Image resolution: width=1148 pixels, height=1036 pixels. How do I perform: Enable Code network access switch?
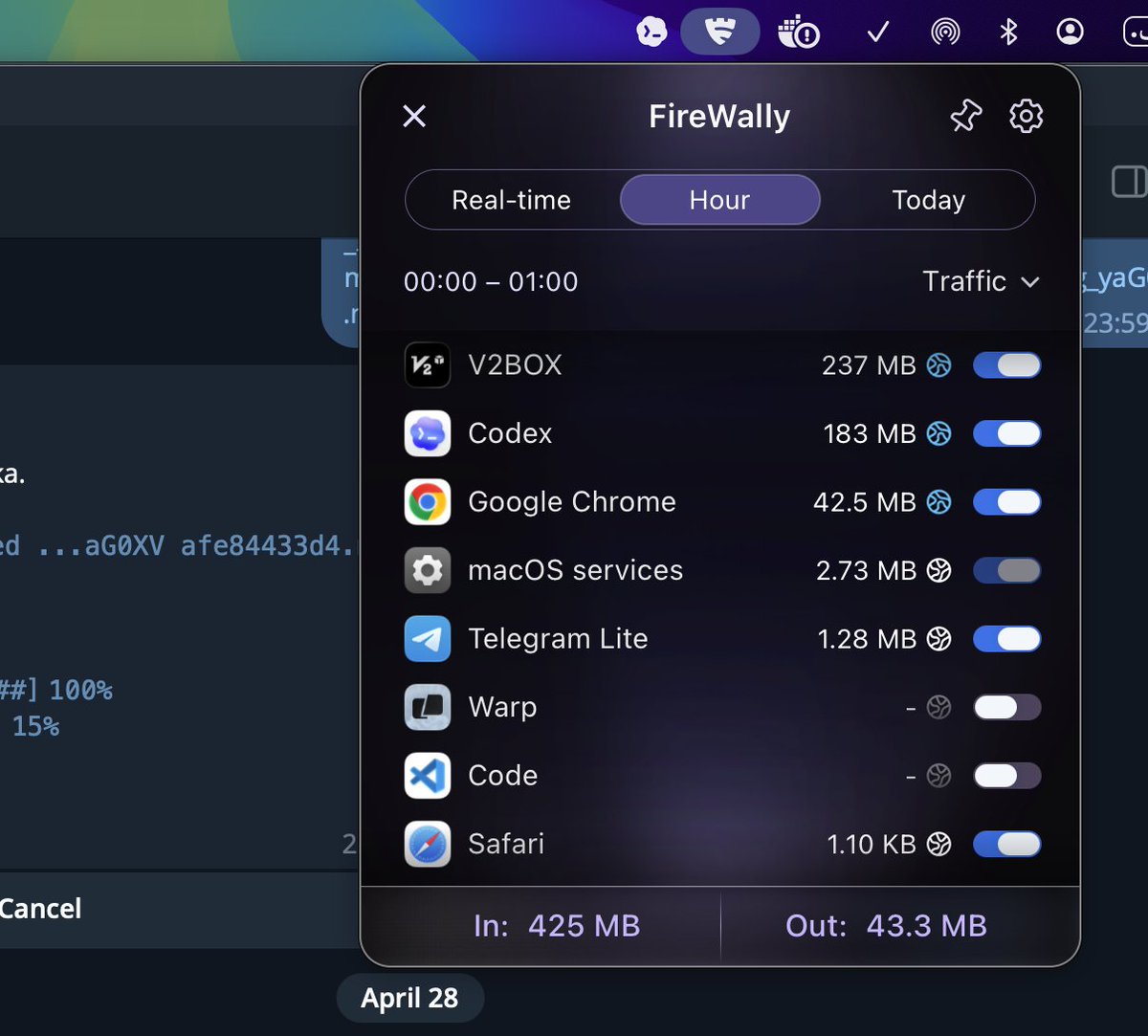(x=1006, y=776)
